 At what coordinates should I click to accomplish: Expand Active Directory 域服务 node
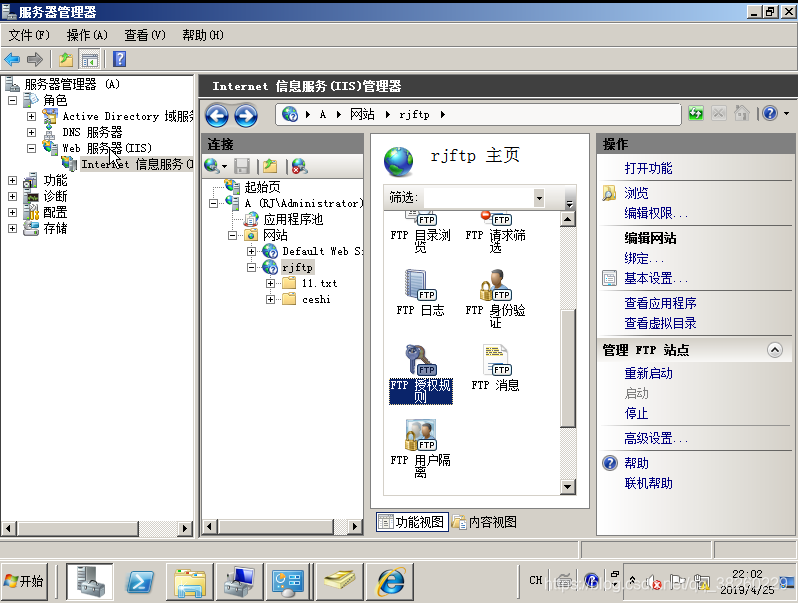point(32,117)
